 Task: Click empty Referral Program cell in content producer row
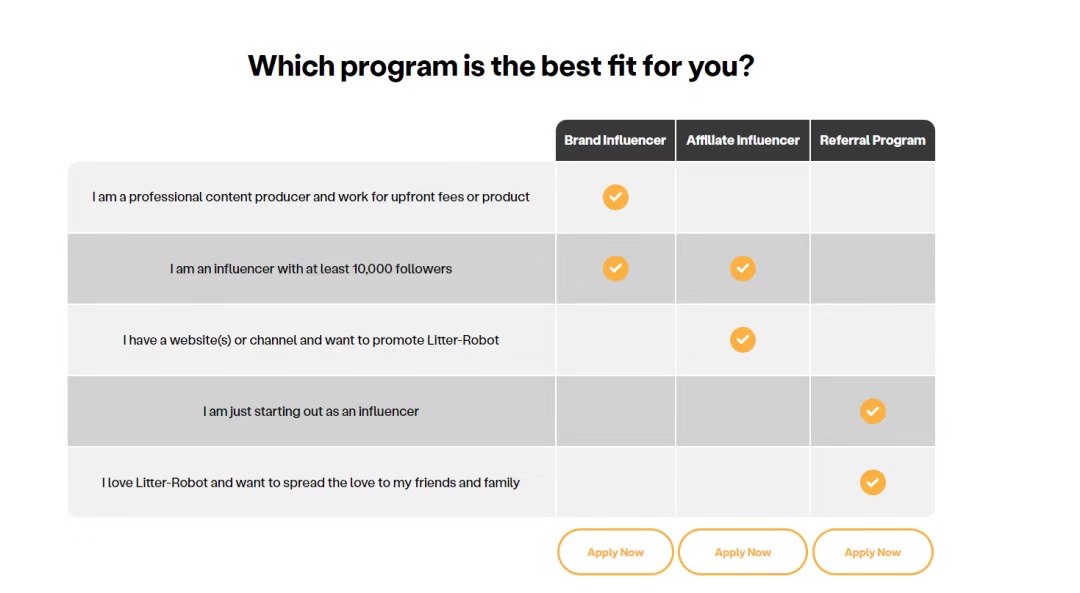(873, 197)
